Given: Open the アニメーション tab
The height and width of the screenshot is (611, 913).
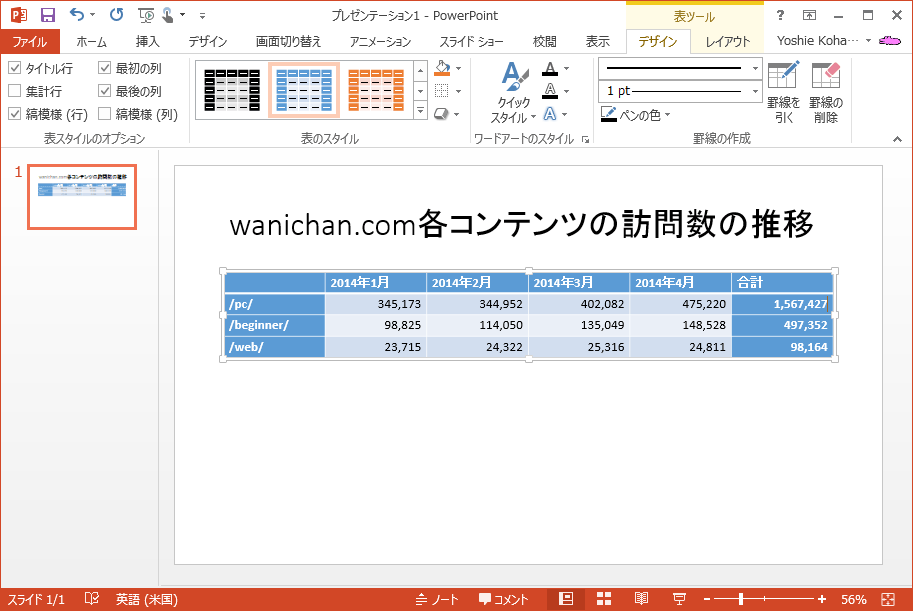Looking at the screenshot, I should pyautogui.click(x=380, y=41).
